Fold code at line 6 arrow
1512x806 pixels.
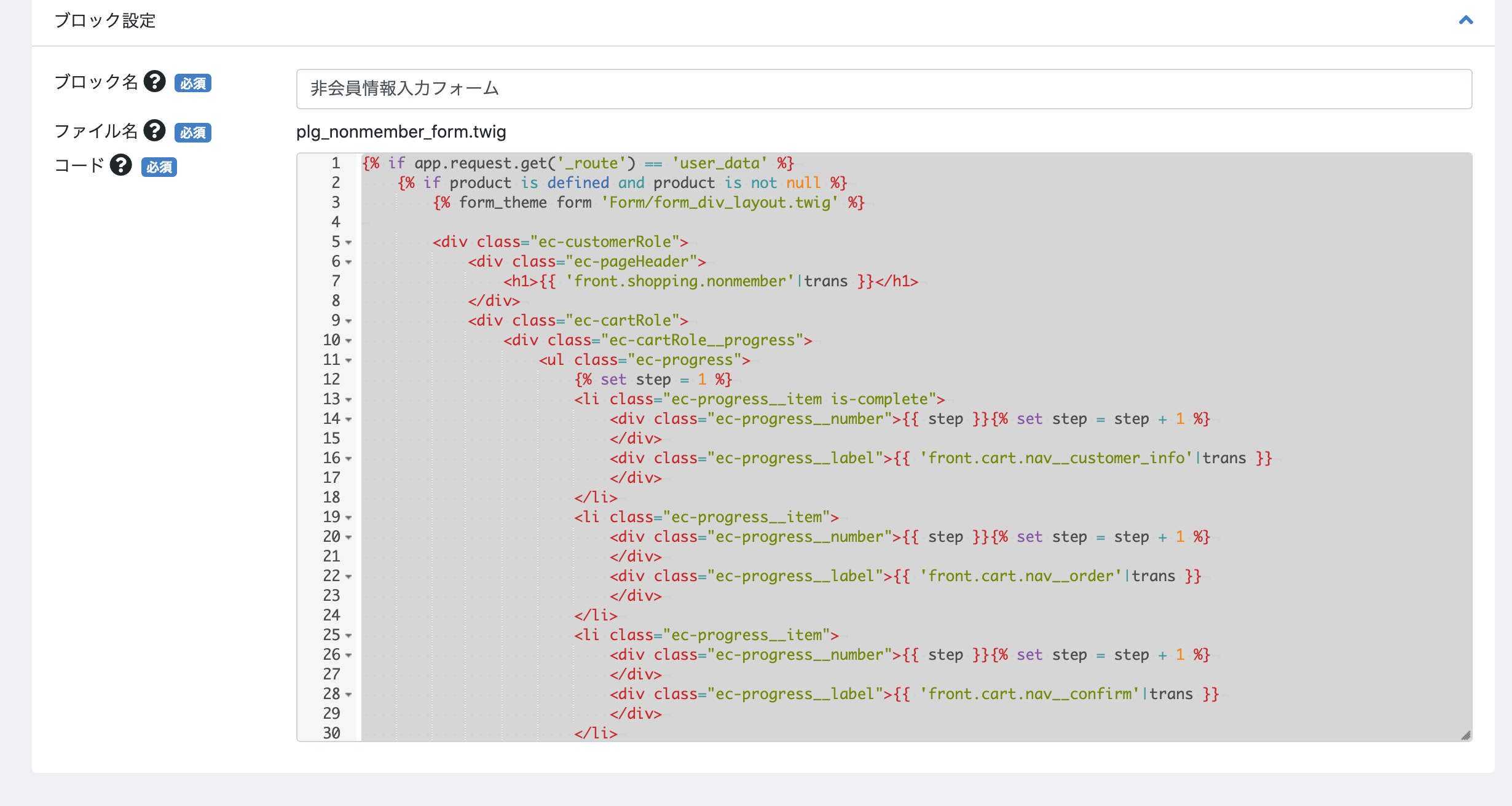(x=348, y=262)
